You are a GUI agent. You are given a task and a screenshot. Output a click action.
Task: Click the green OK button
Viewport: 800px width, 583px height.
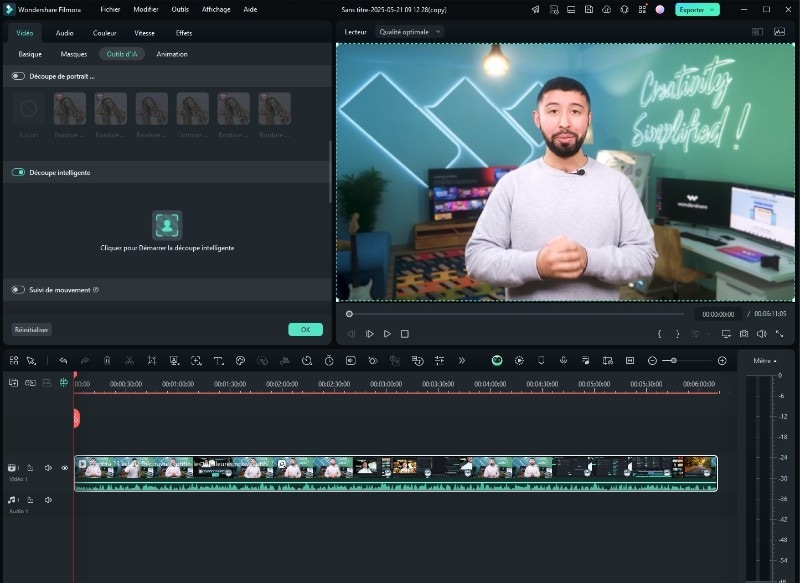[306, 329]
